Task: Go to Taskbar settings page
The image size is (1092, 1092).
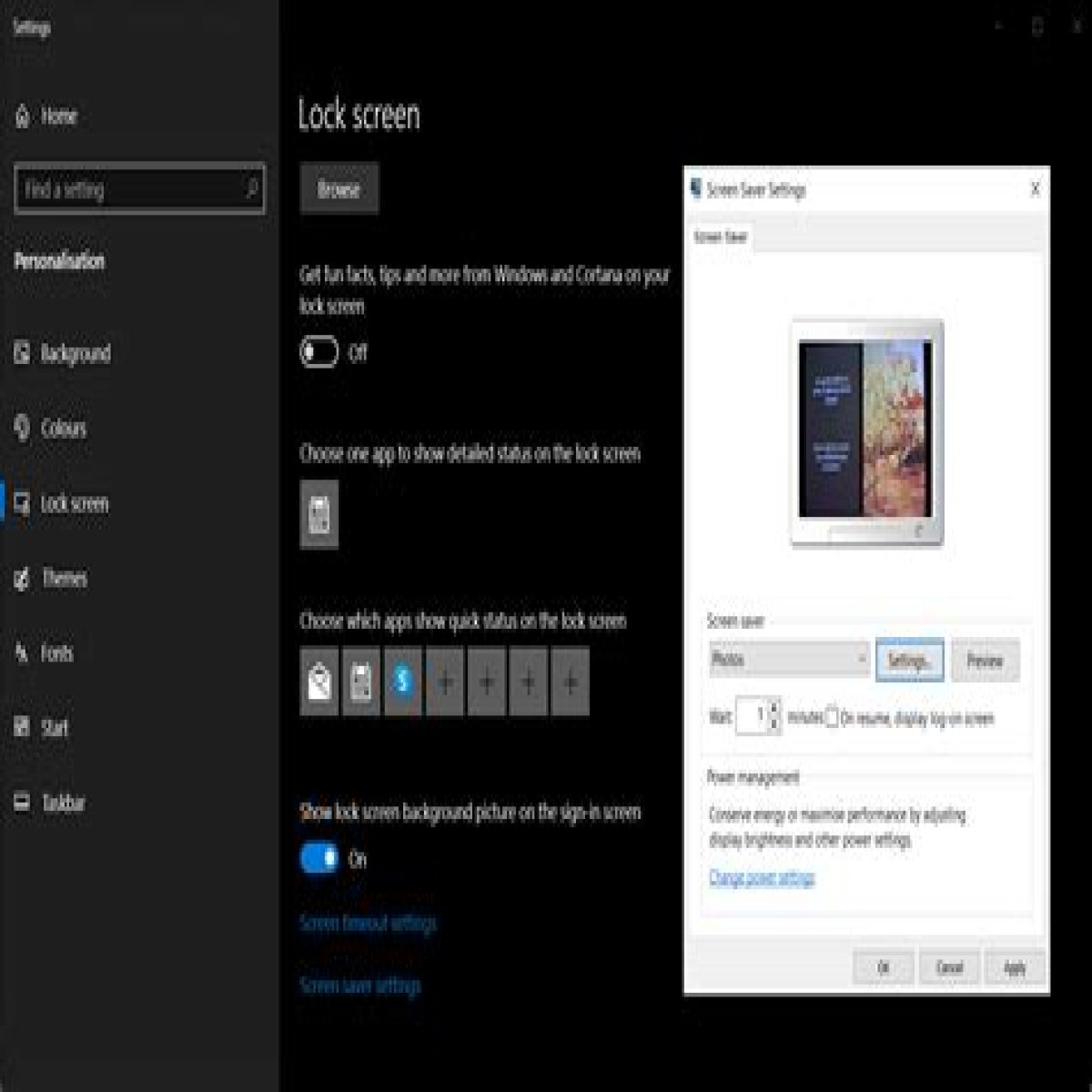Action: click(x=64, y=803)
